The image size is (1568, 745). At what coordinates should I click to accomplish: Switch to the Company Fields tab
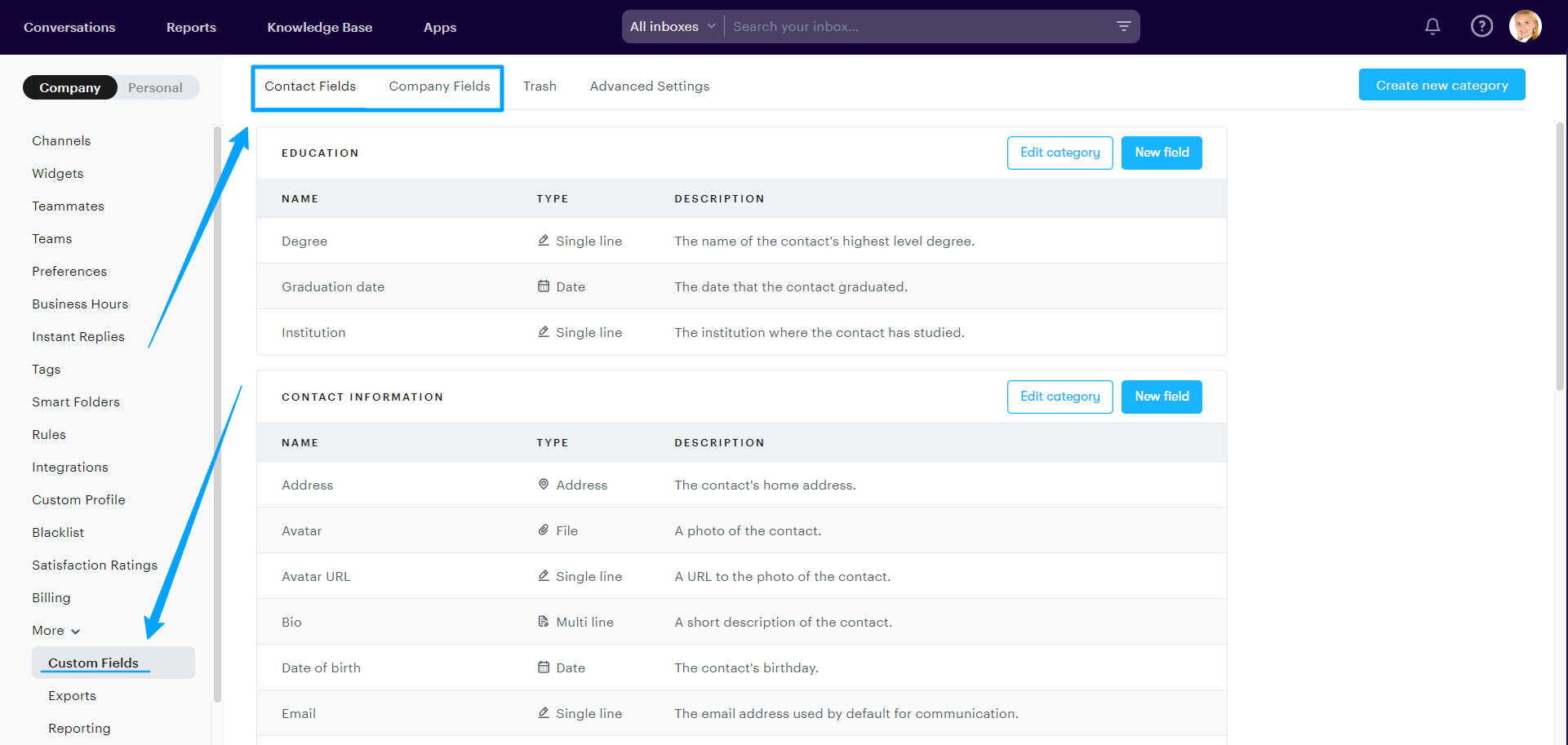pyautogui.click(x=439, y=86)
